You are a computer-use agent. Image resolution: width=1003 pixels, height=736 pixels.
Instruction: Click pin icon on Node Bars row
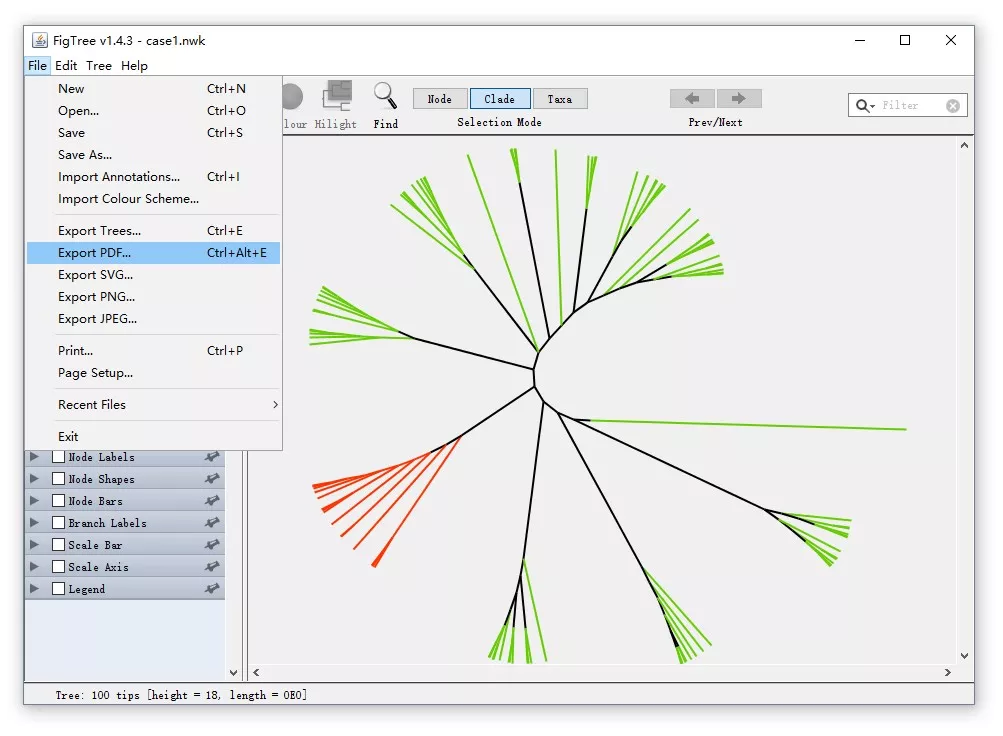[212, 501]
